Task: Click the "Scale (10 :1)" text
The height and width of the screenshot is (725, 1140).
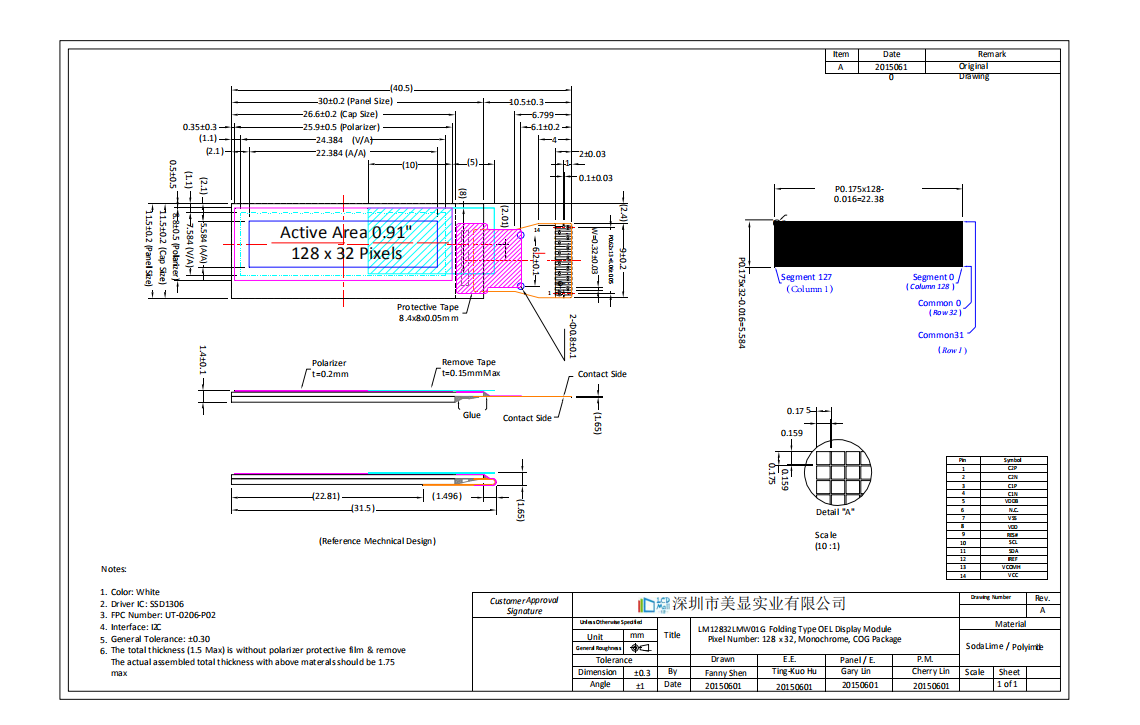Action: pos(825,541)
